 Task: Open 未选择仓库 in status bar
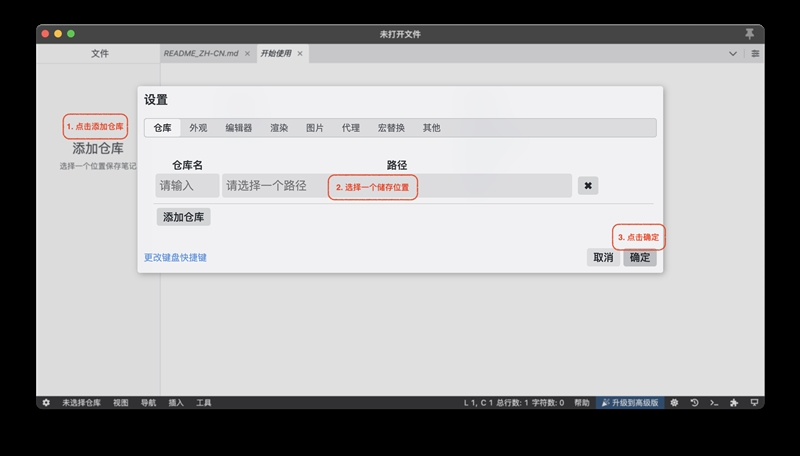tap(82, 403)
